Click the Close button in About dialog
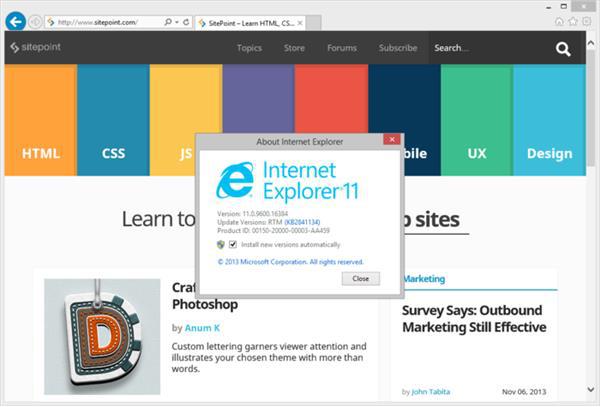This screenshot has width=600, height=407. [361, 278]
